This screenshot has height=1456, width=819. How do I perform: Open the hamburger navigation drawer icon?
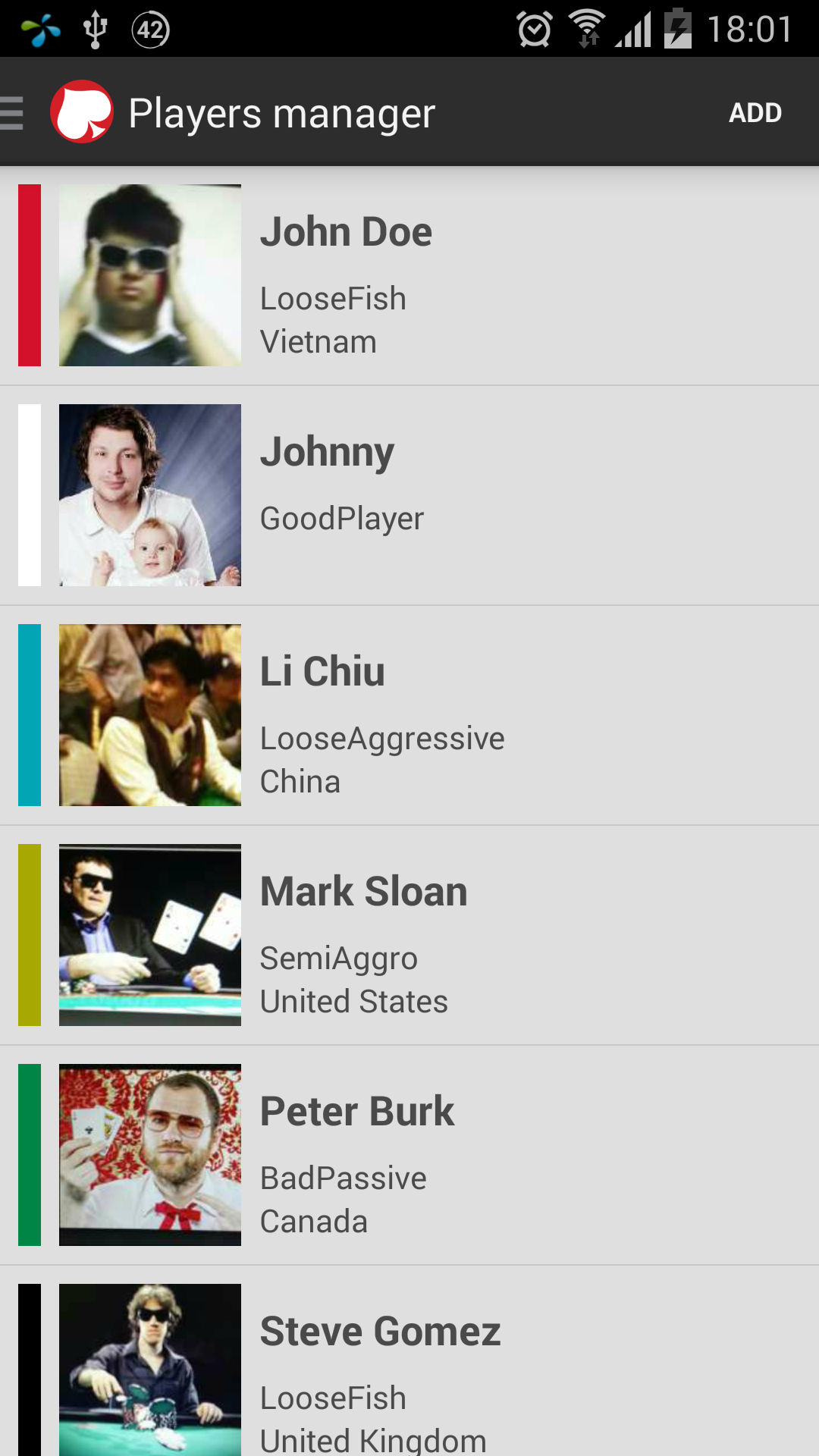(x=11, y=112)
